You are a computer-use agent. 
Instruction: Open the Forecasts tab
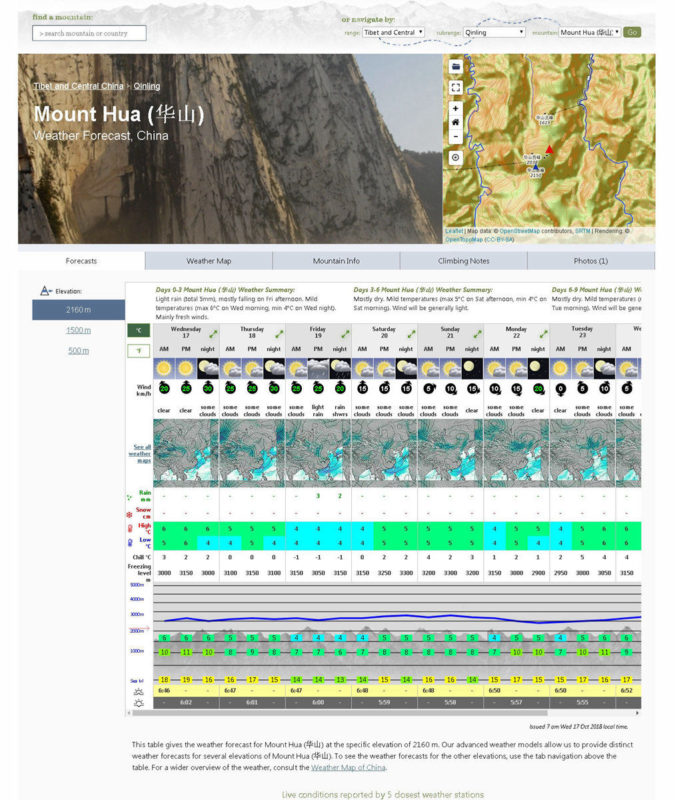(x=81, y=261)
